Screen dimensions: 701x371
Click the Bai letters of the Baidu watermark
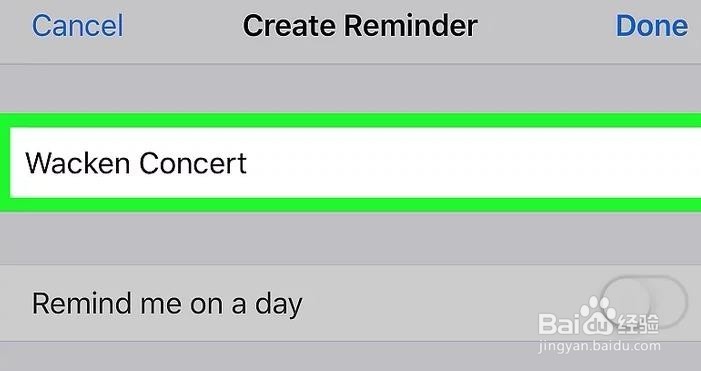558,324
